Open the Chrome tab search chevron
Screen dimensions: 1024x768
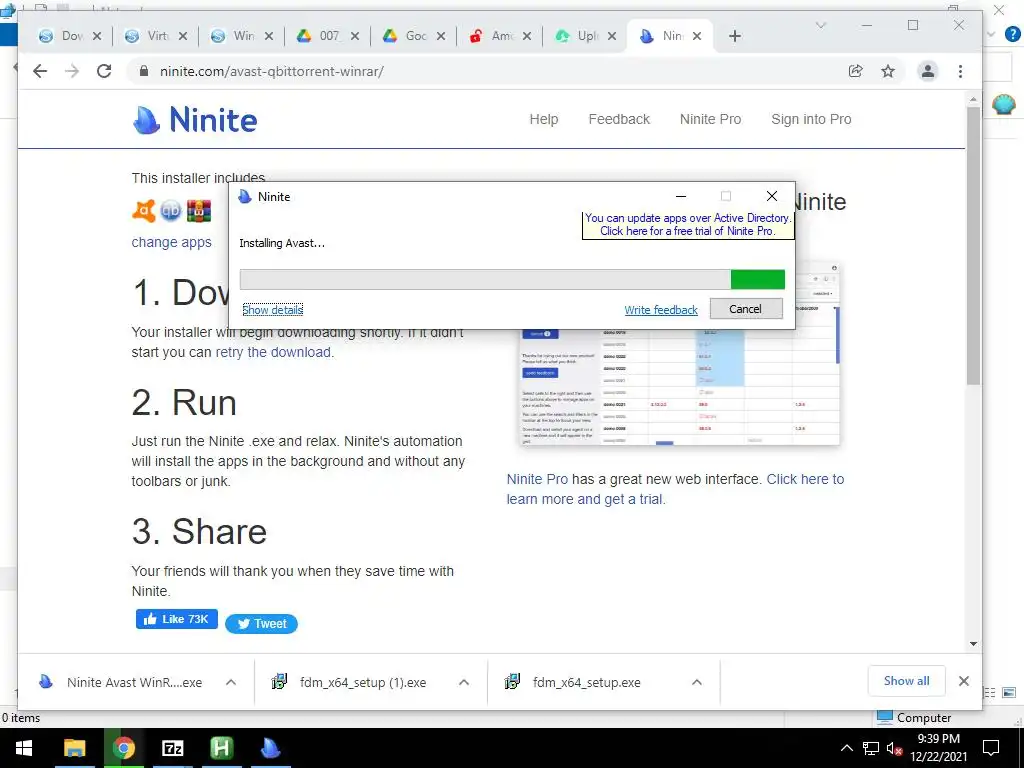coord(821,25)
